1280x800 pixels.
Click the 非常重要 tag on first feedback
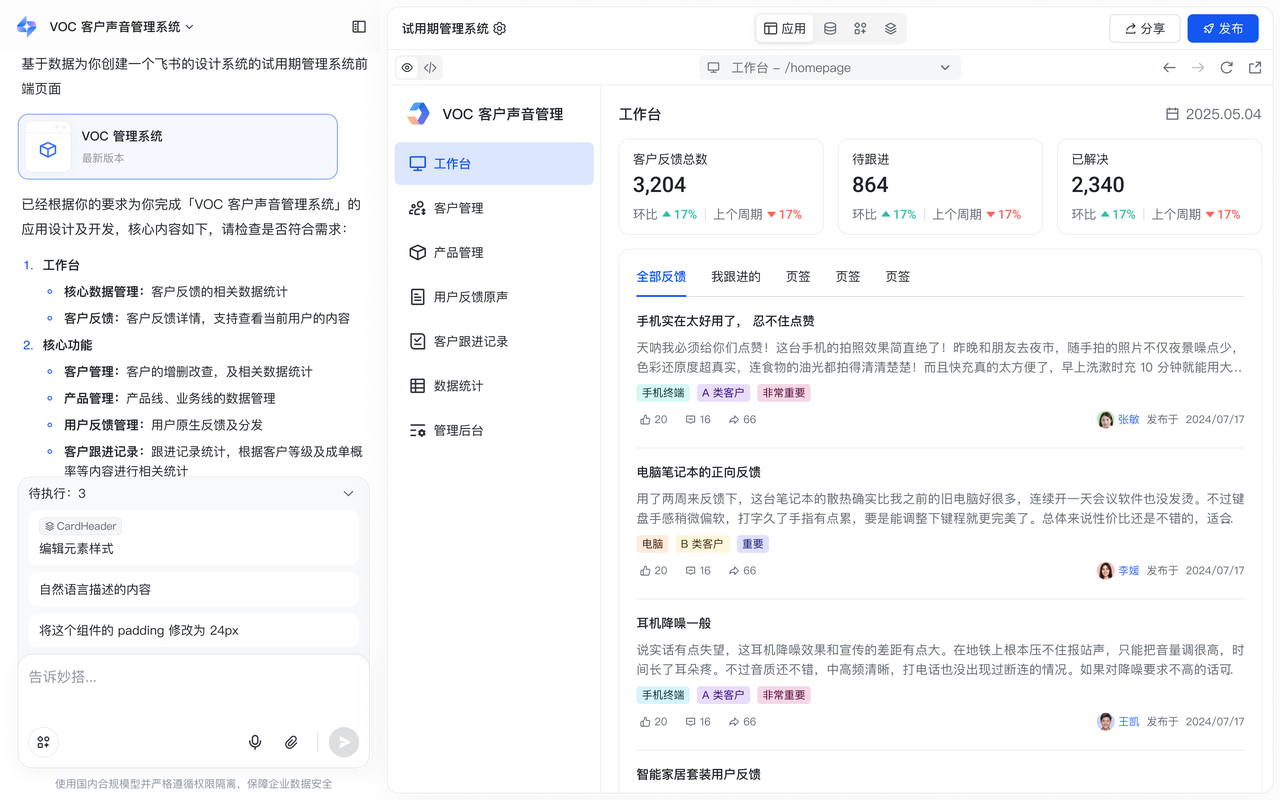(783, 393)
